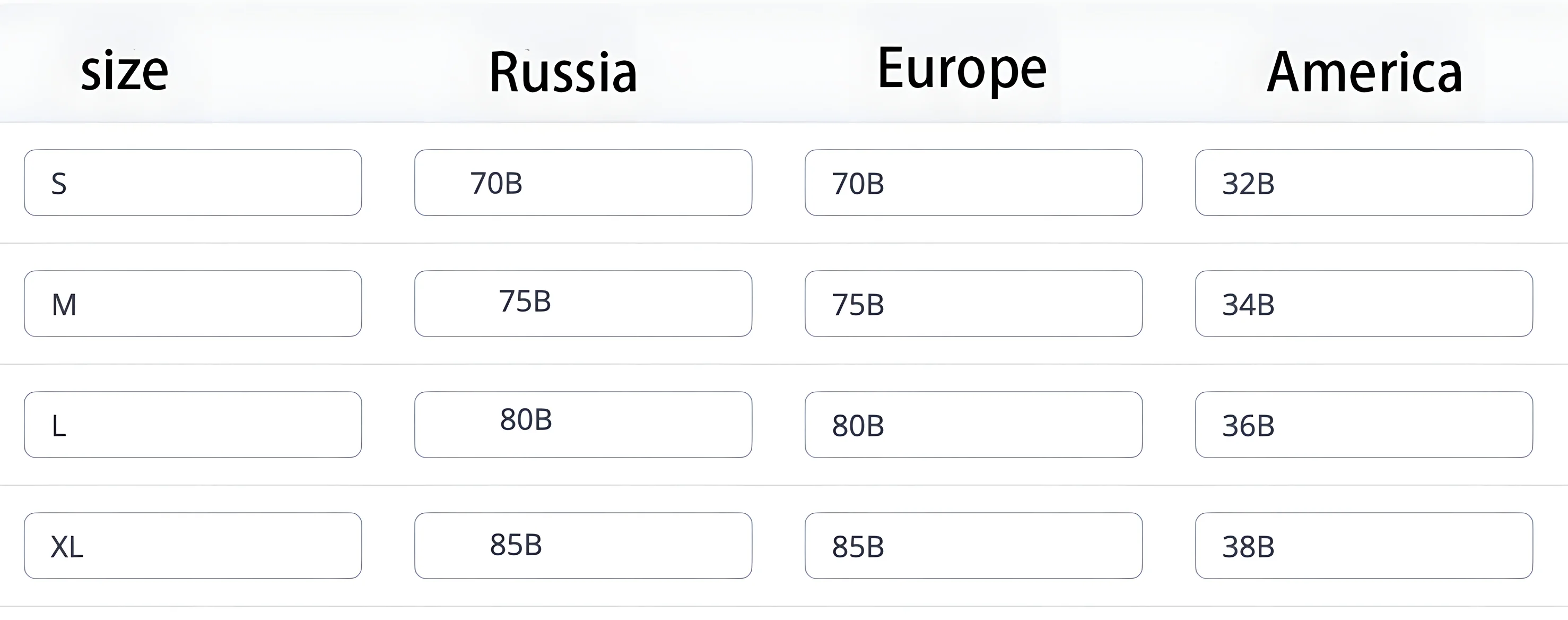The width and height of the screenshot is (1568, 620).
Task: Click the 80B box under Russia
Action: pos(583,425)
